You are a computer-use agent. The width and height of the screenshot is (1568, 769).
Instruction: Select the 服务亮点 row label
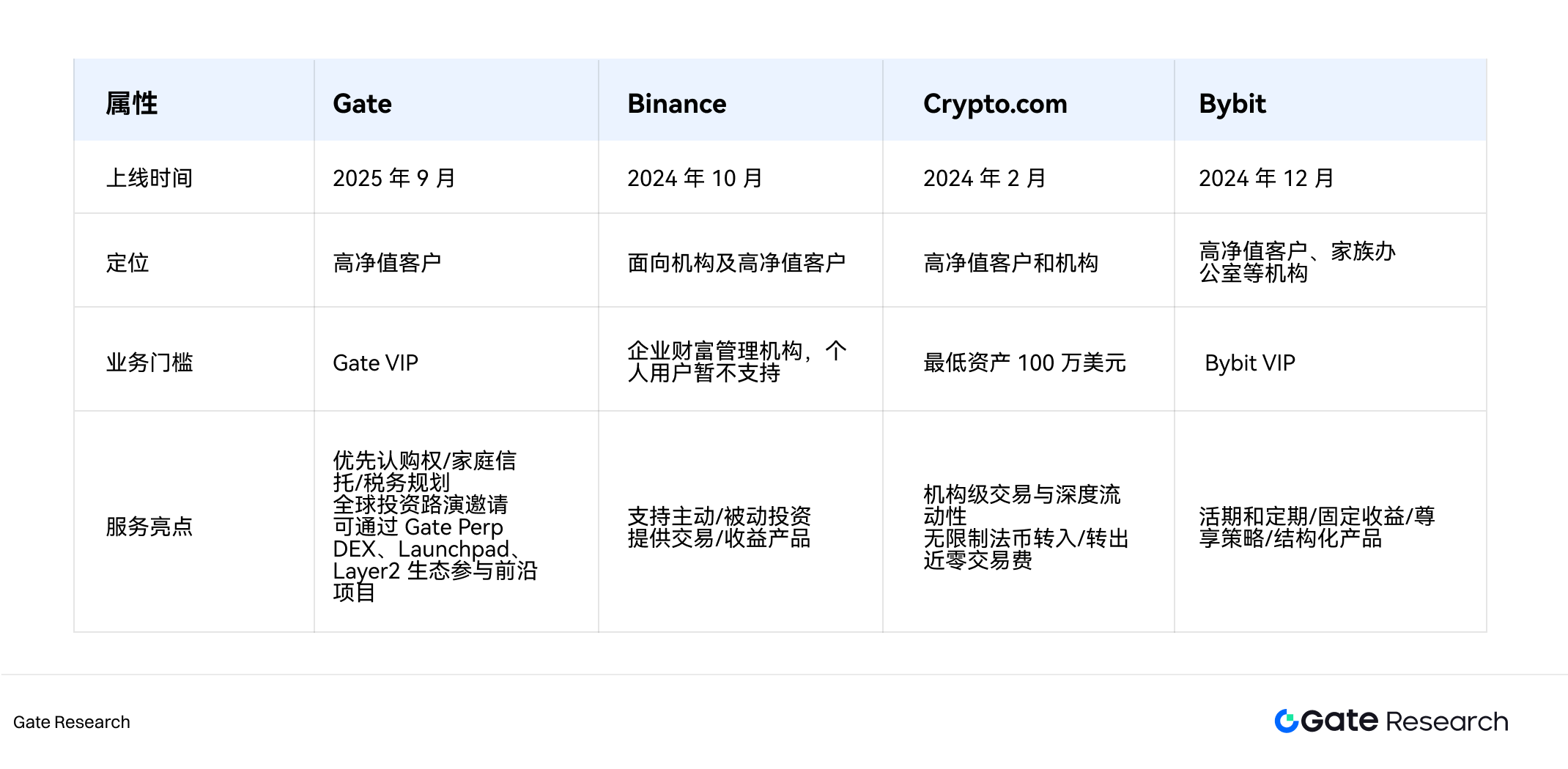click(x=149, y=526)
